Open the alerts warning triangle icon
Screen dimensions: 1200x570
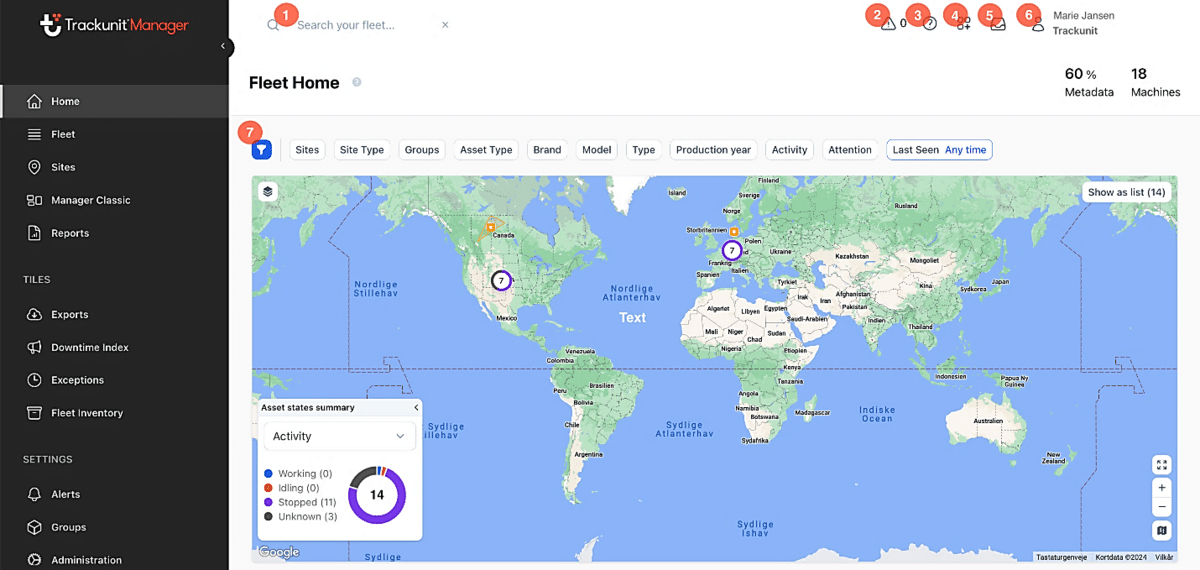(x=888, y=25)
